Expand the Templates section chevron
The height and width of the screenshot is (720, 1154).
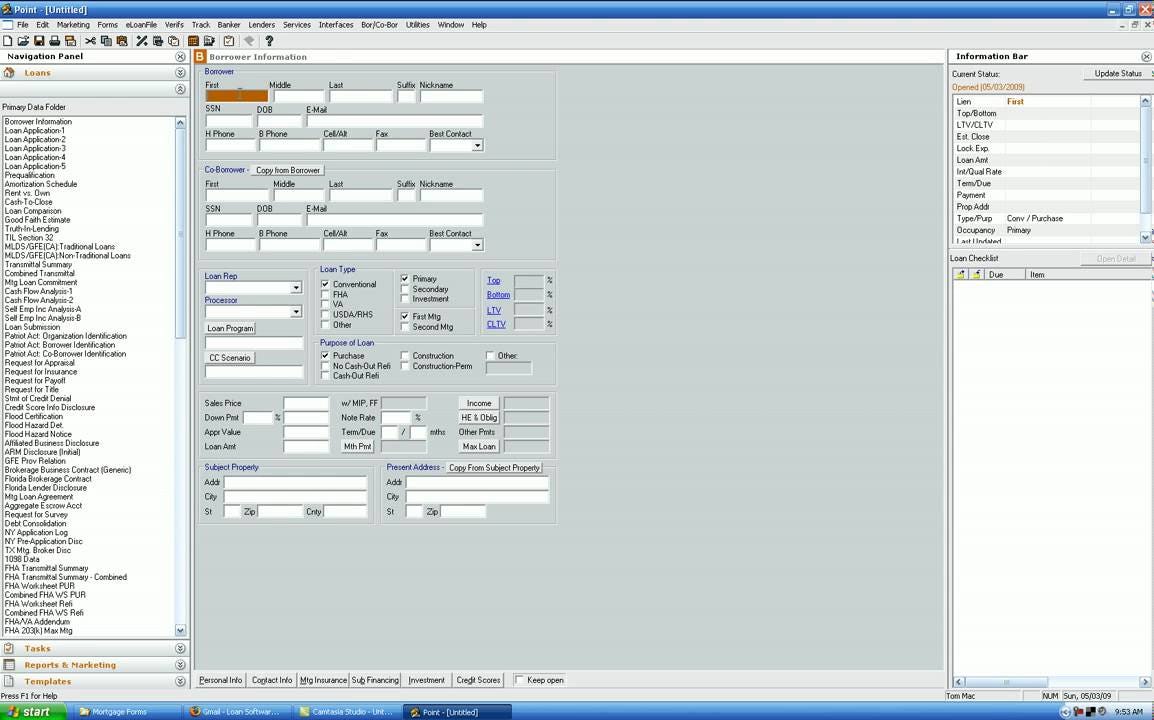point(180,681)
